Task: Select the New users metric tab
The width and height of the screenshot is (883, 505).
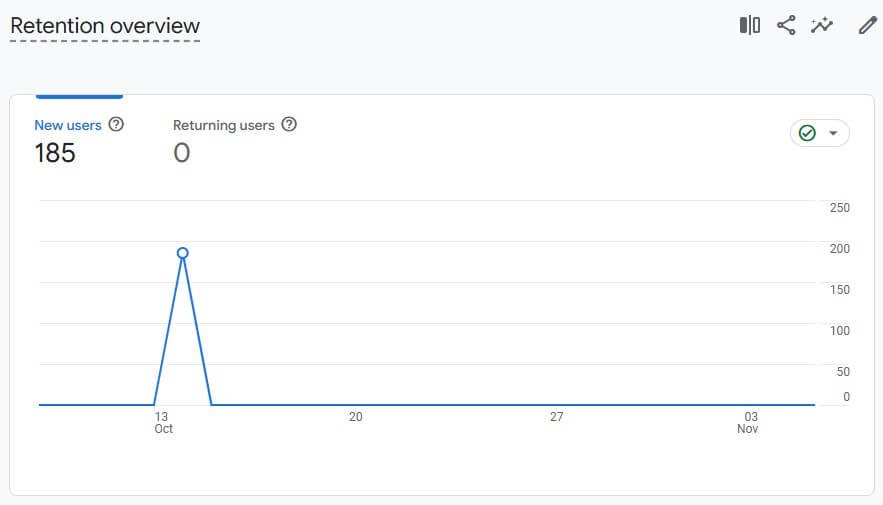Action: pyautogui.click(x=68, y=125)
